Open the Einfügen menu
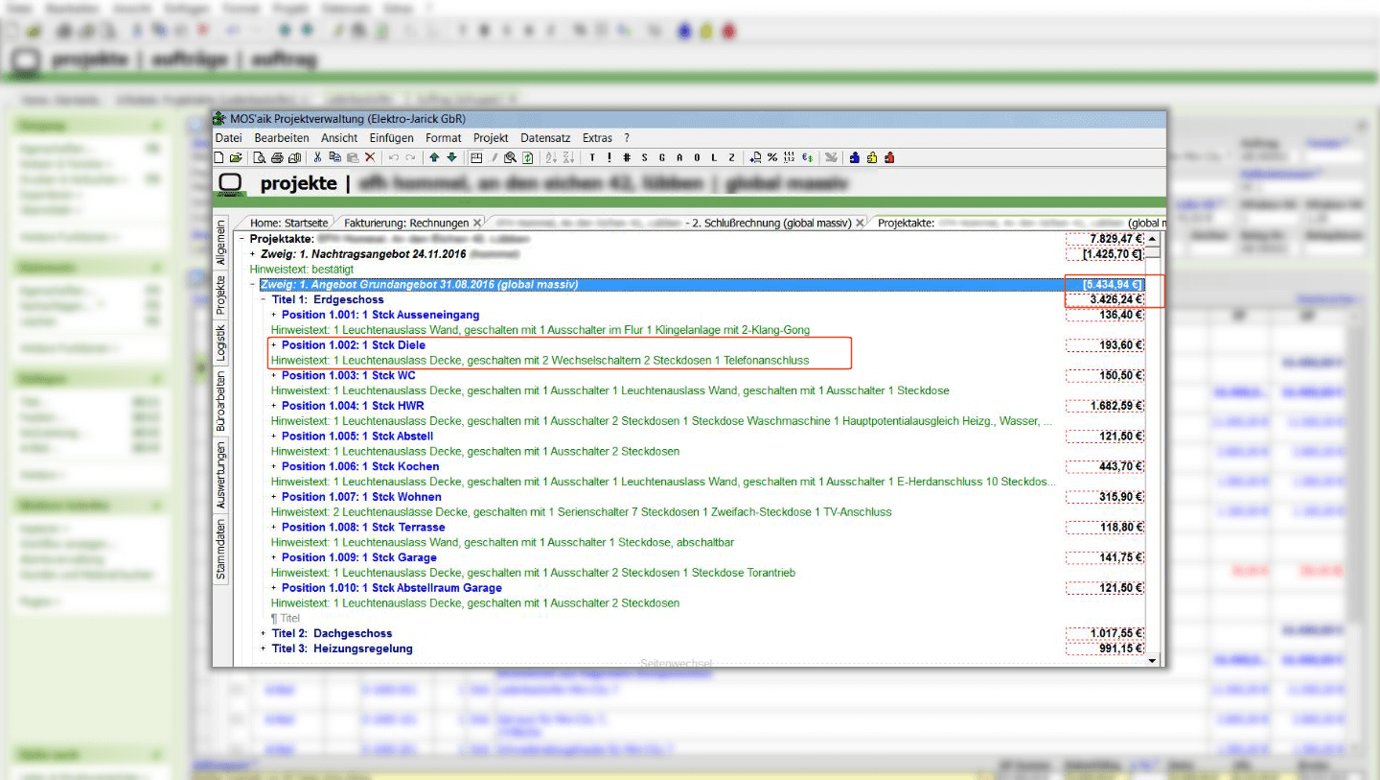 (391, 138)
